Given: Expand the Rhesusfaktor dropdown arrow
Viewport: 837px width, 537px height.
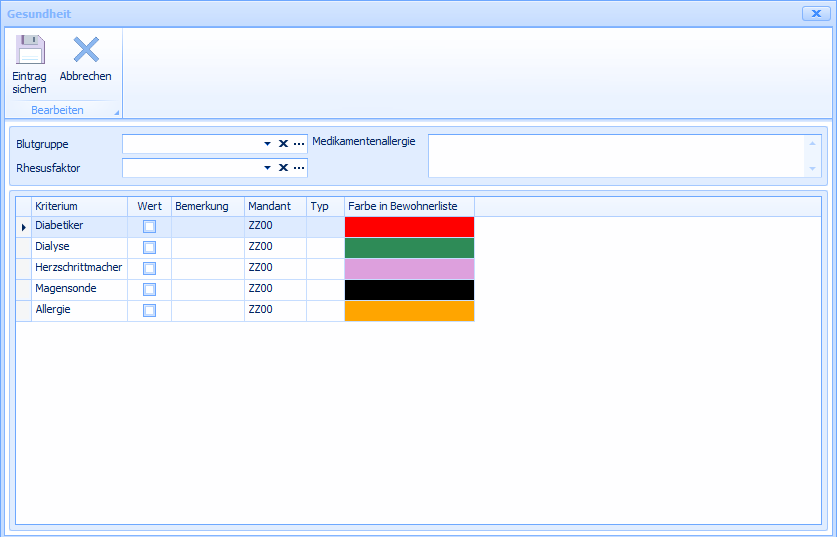Looking at the screenshot, I should 267,168.
